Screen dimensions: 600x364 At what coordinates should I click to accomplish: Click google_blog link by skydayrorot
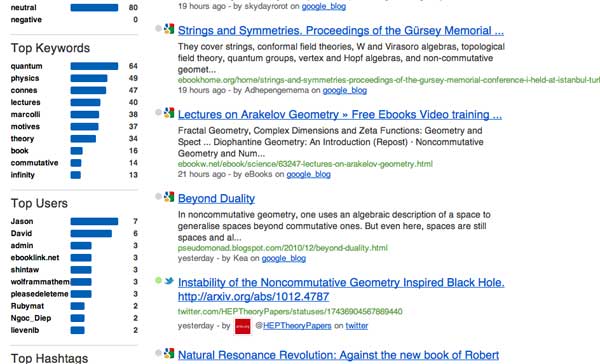point(324,7)
